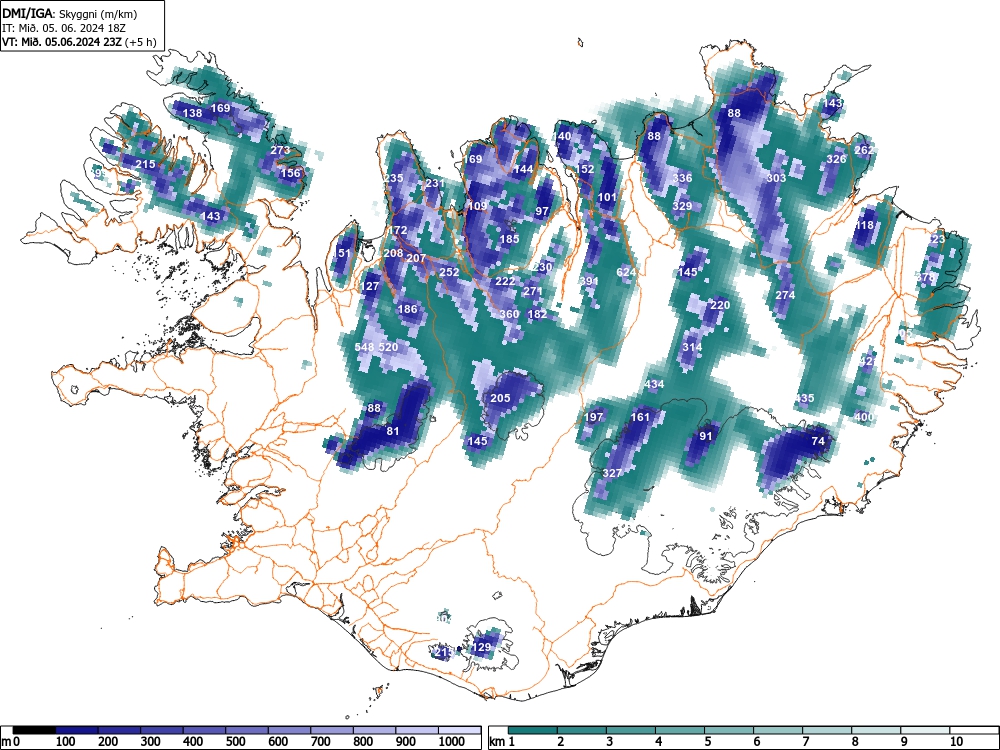Click the visibility value 520 on the map
The height and width of the screenshot is (750, 1000).
click(388, 347)
